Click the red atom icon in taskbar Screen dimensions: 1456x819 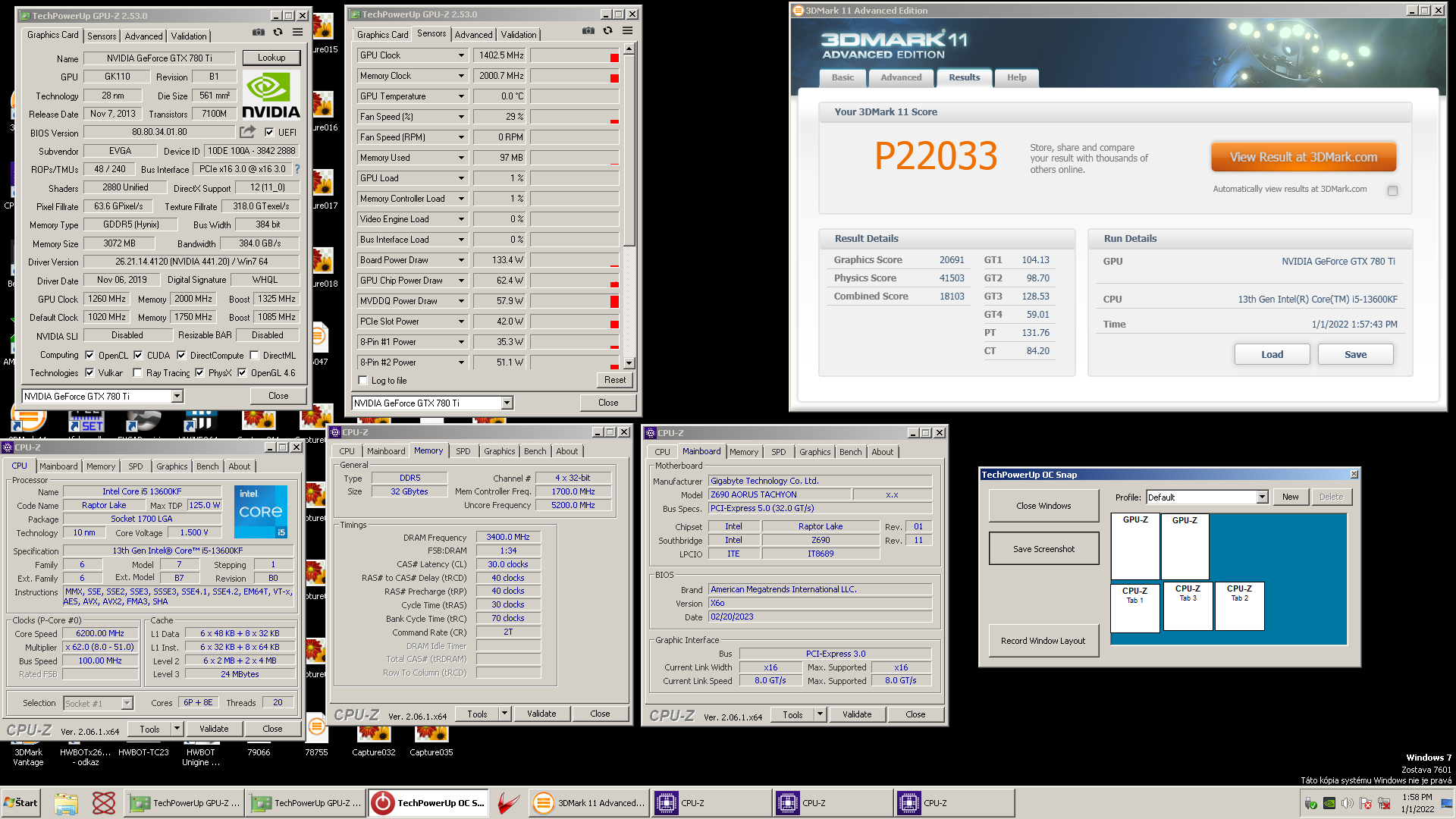[x=103, y=803]
